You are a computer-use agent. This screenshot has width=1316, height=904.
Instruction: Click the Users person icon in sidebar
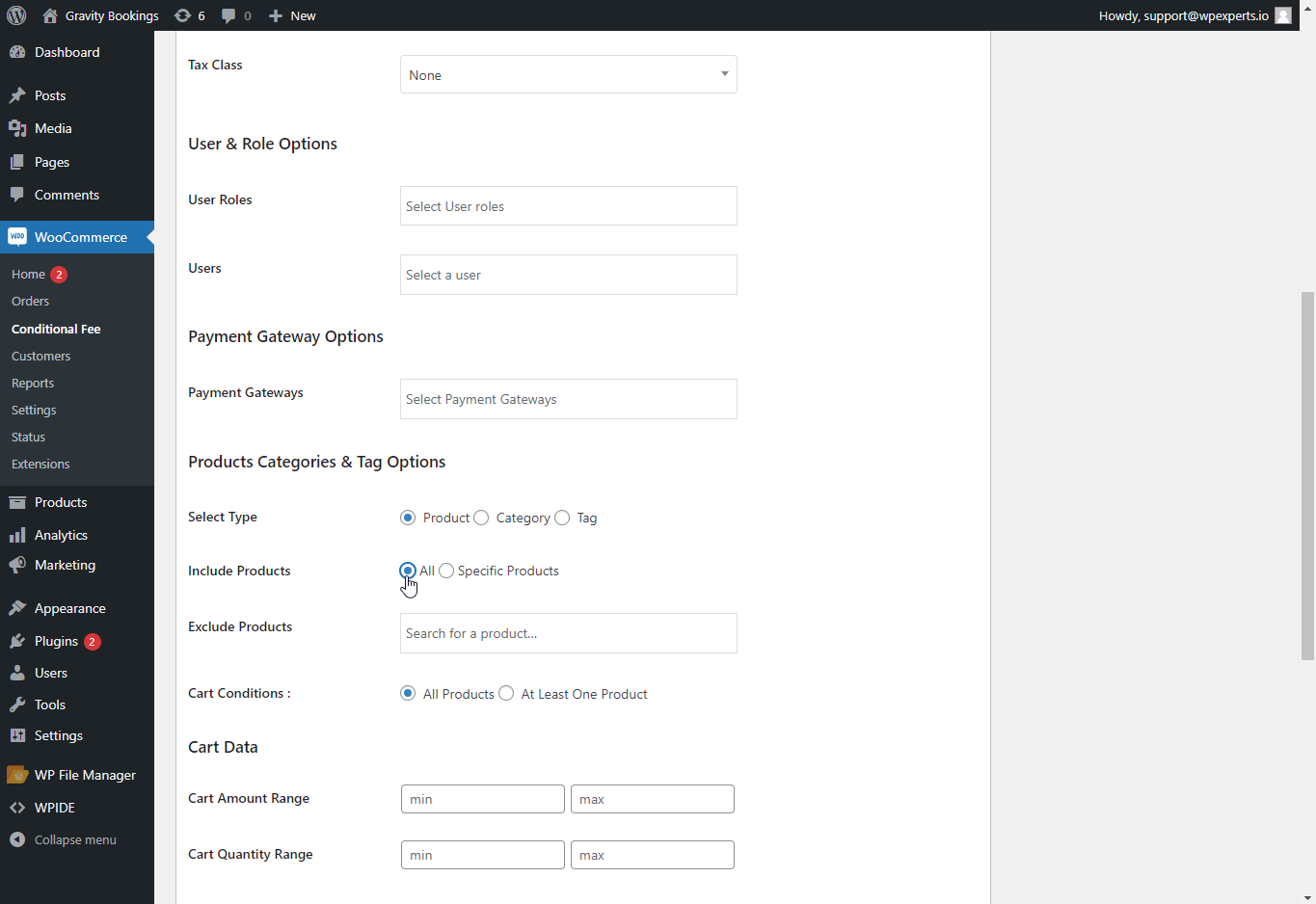point(17,673)
